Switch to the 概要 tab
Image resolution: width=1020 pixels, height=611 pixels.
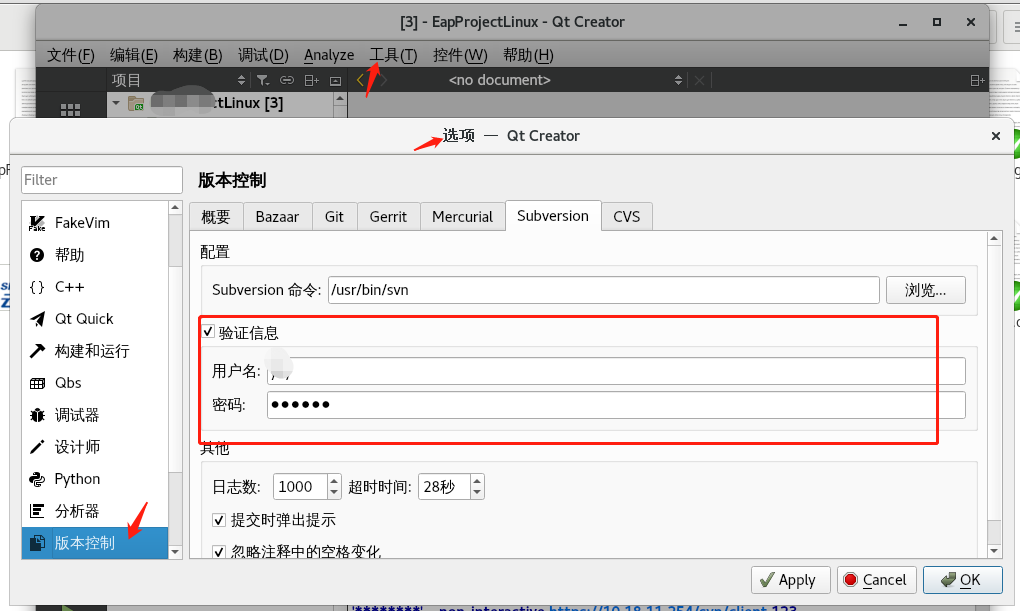pos(216,217)
